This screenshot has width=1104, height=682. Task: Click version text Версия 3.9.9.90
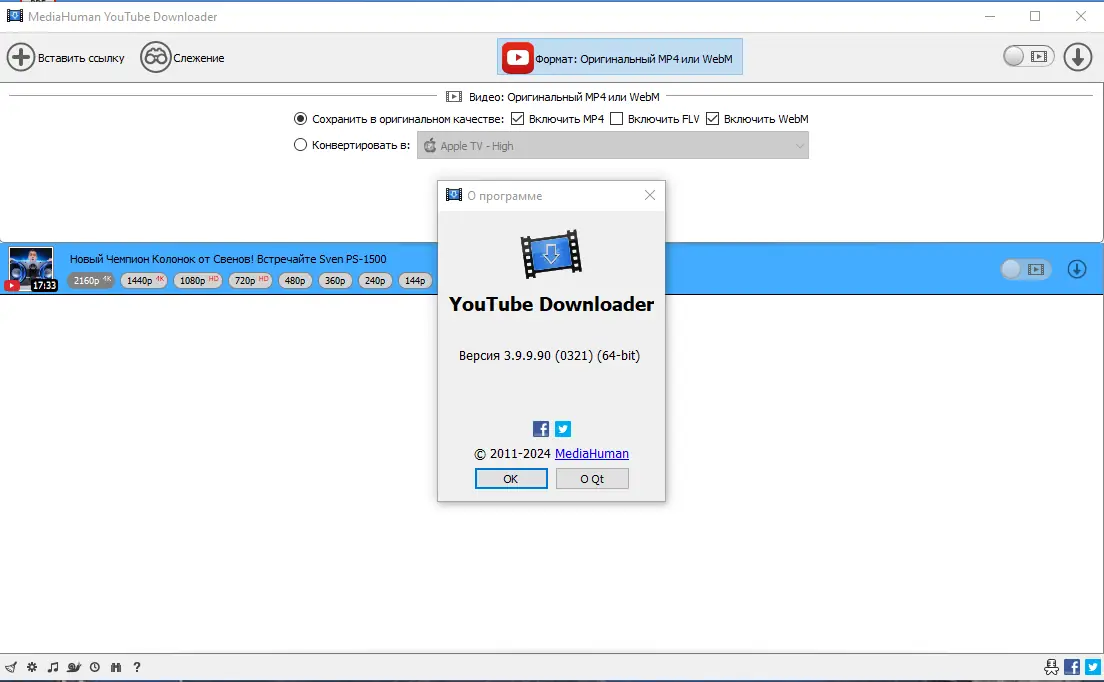coord(549,355)
